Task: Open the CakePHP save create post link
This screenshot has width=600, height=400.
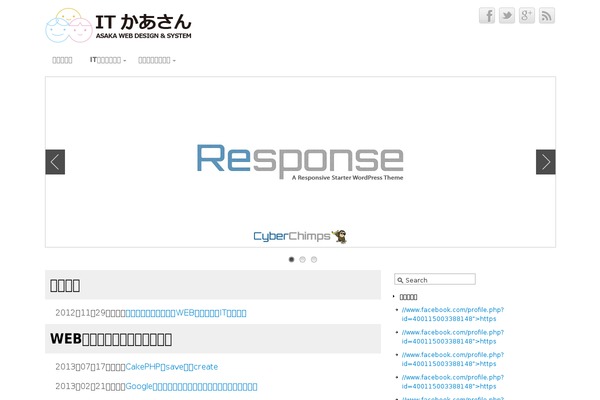Action: (172, 367)
